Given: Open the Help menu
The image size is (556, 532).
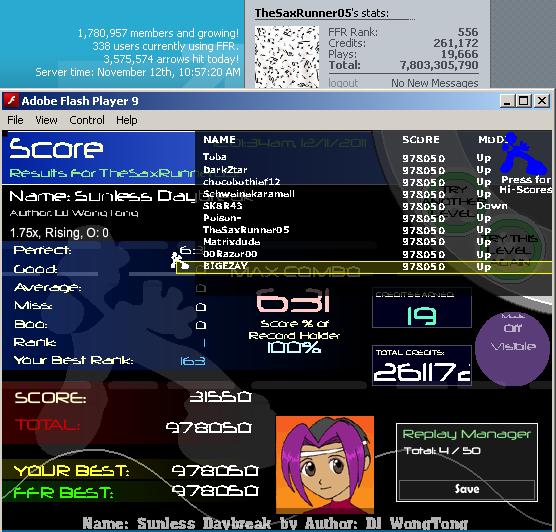Looking at the screenshot, I should click(x=127, y=120).
